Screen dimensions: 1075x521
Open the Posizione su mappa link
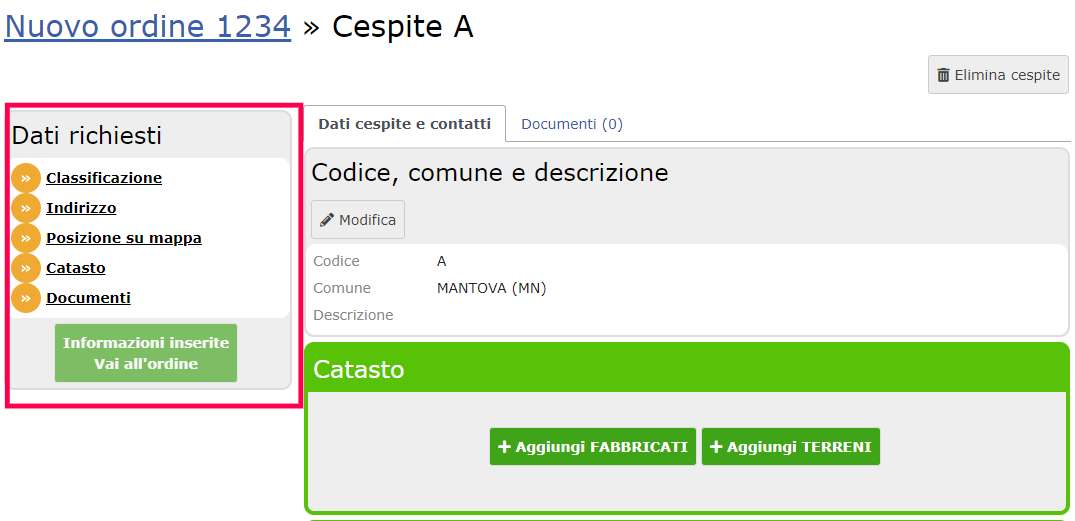coord(124,239)
